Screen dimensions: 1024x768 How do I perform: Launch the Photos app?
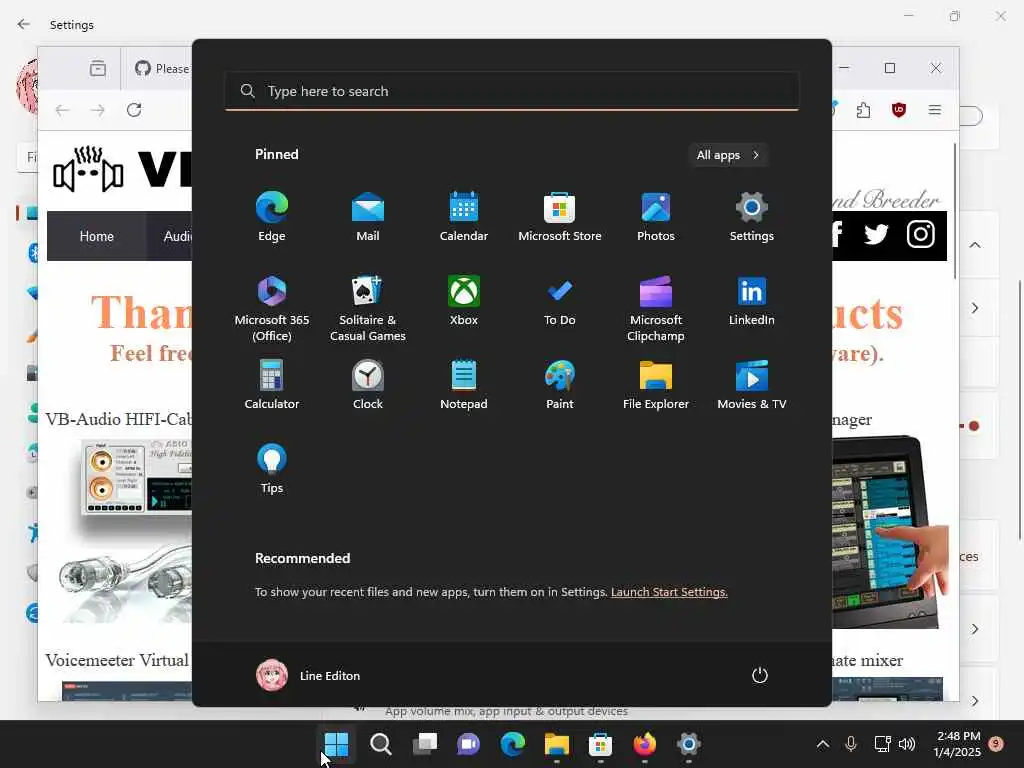pos(656,217)
